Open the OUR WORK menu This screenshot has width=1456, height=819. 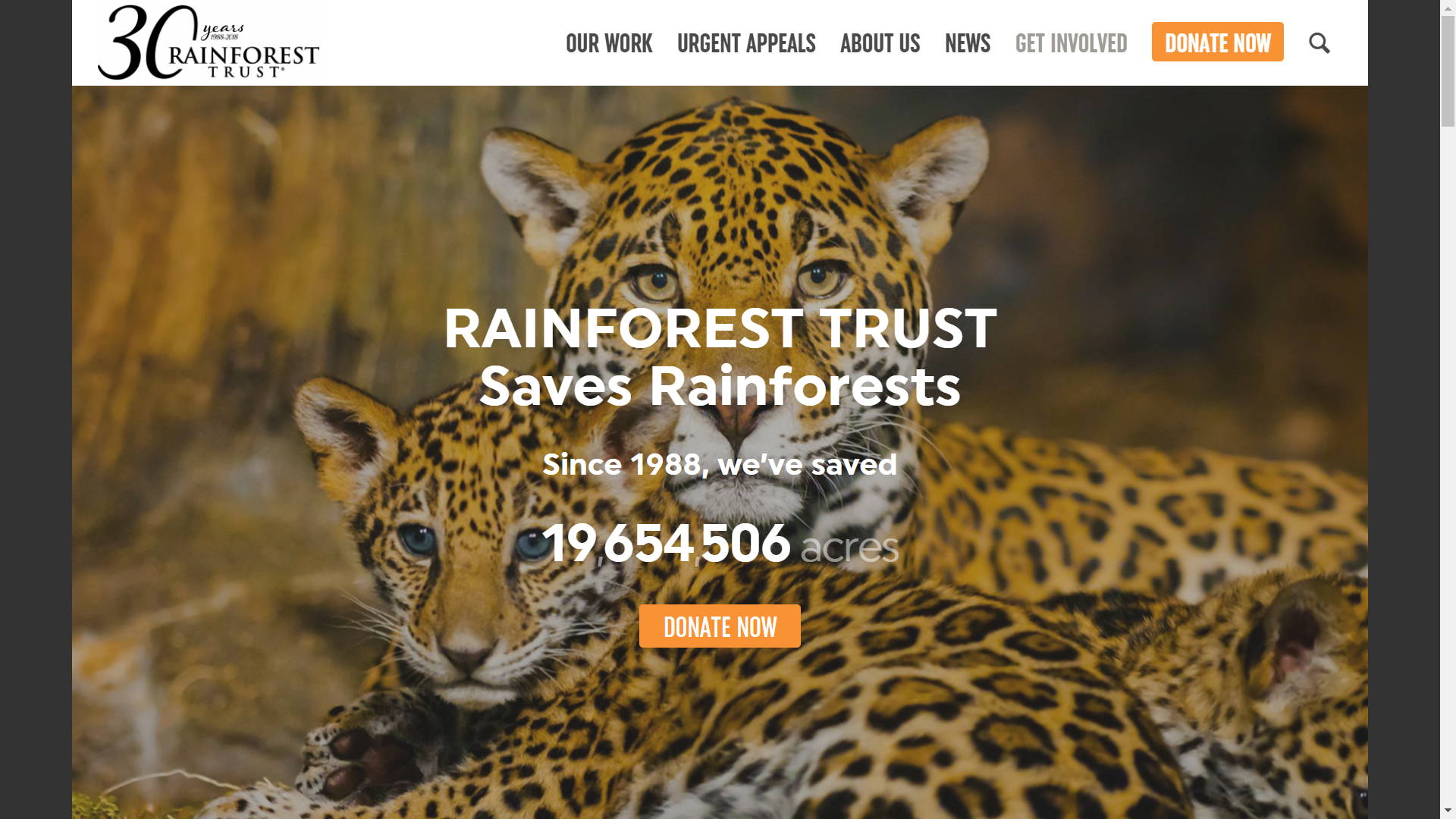(609, 43)
